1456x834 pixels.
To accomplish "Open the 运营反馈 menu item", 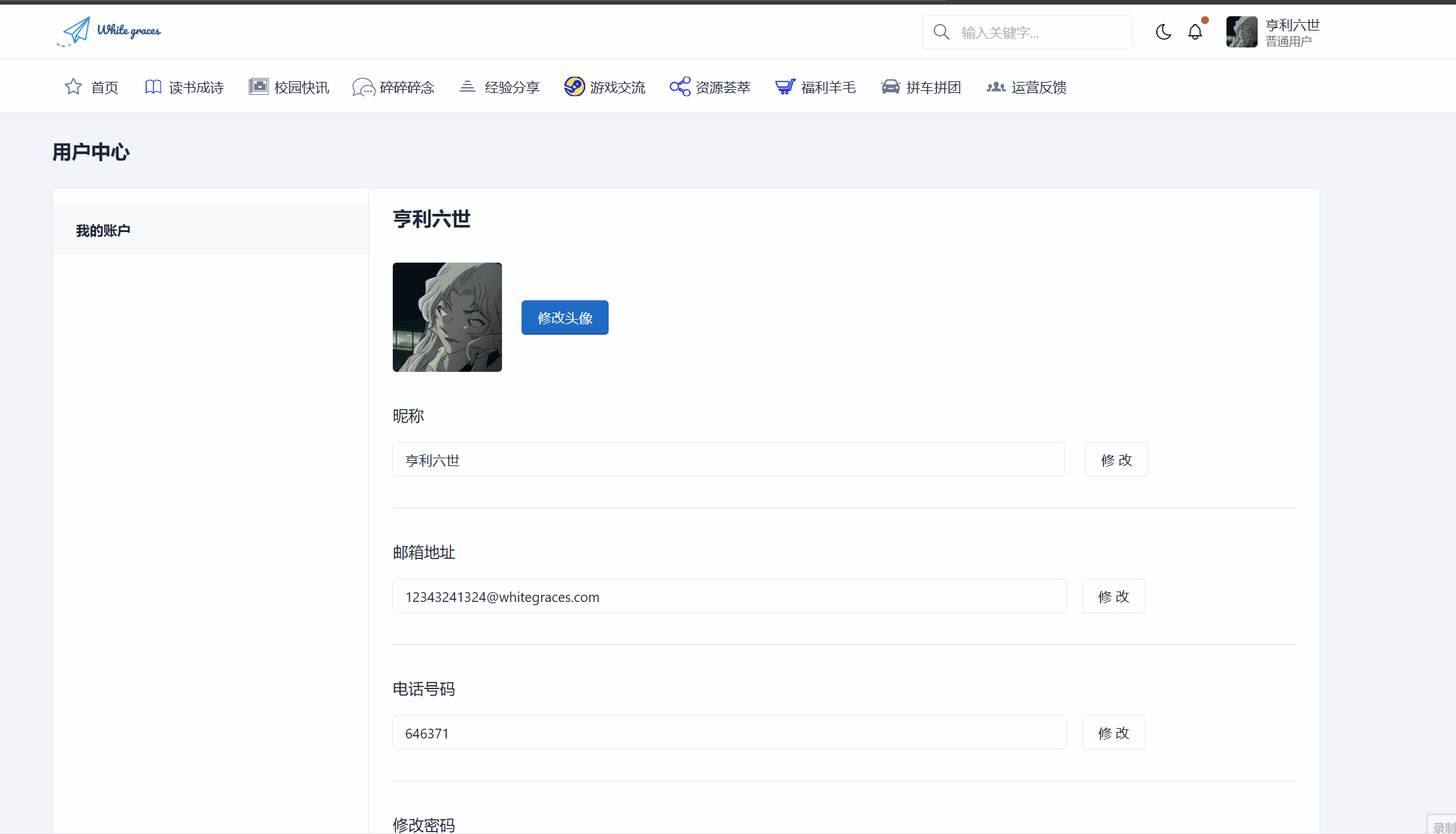I will point(1038,87).
